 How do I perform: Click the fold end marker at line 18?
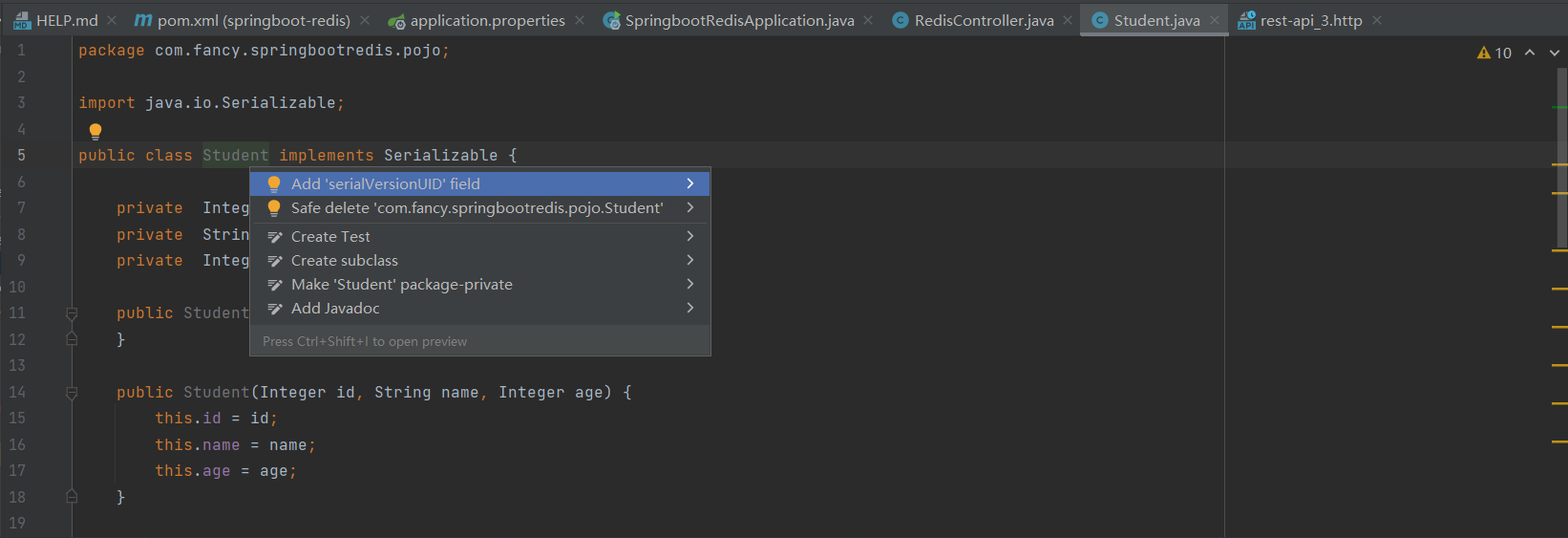click(x=72, y=497)
